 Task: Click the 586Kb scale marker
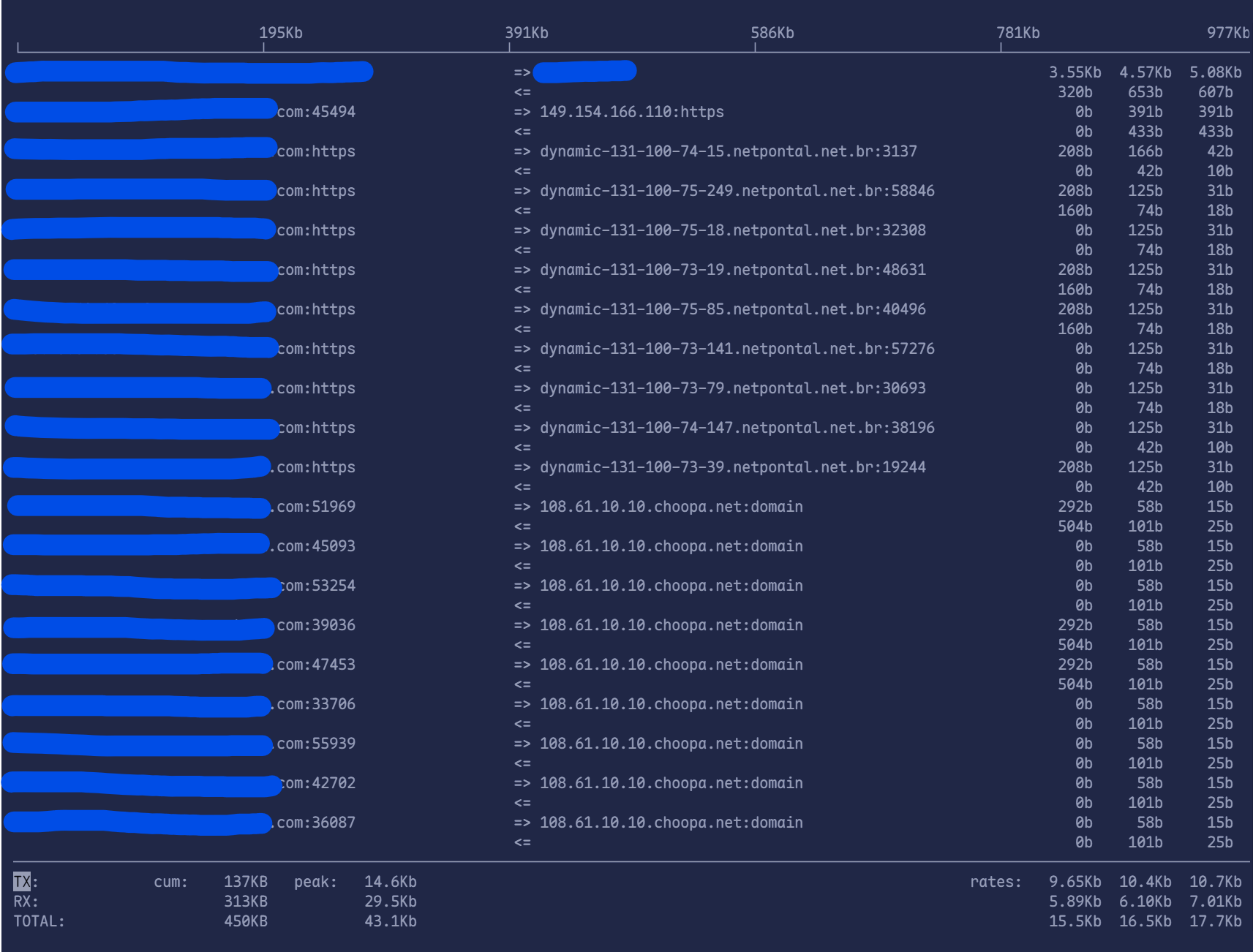(772, 33)
